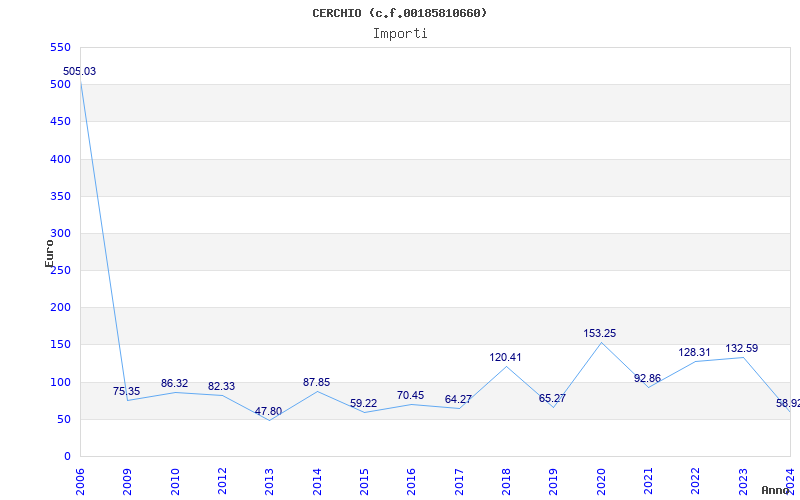Click the 200 y-axis tick label

pyautogui.click(x=60, y=307)
